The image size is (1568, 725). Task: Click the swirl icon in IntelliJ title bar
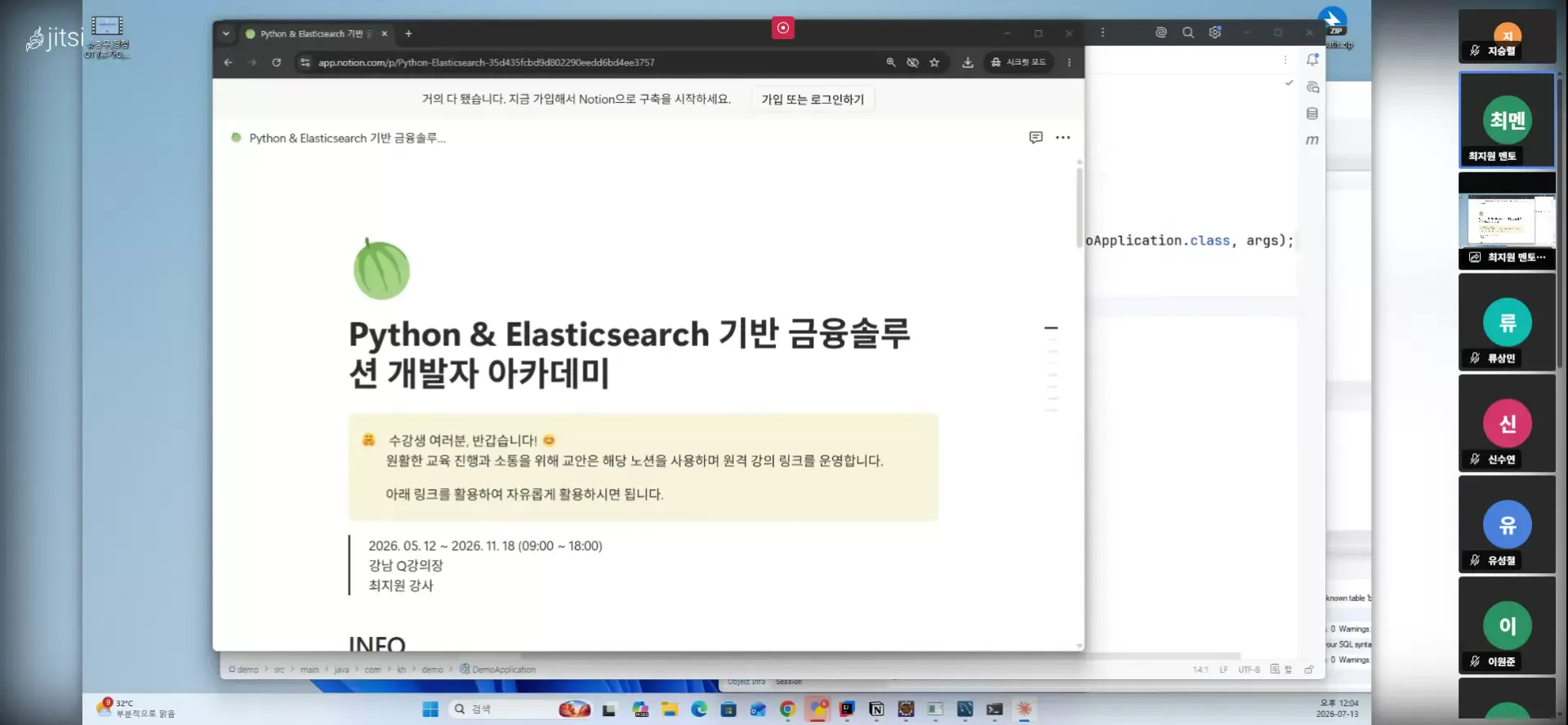1160,33
